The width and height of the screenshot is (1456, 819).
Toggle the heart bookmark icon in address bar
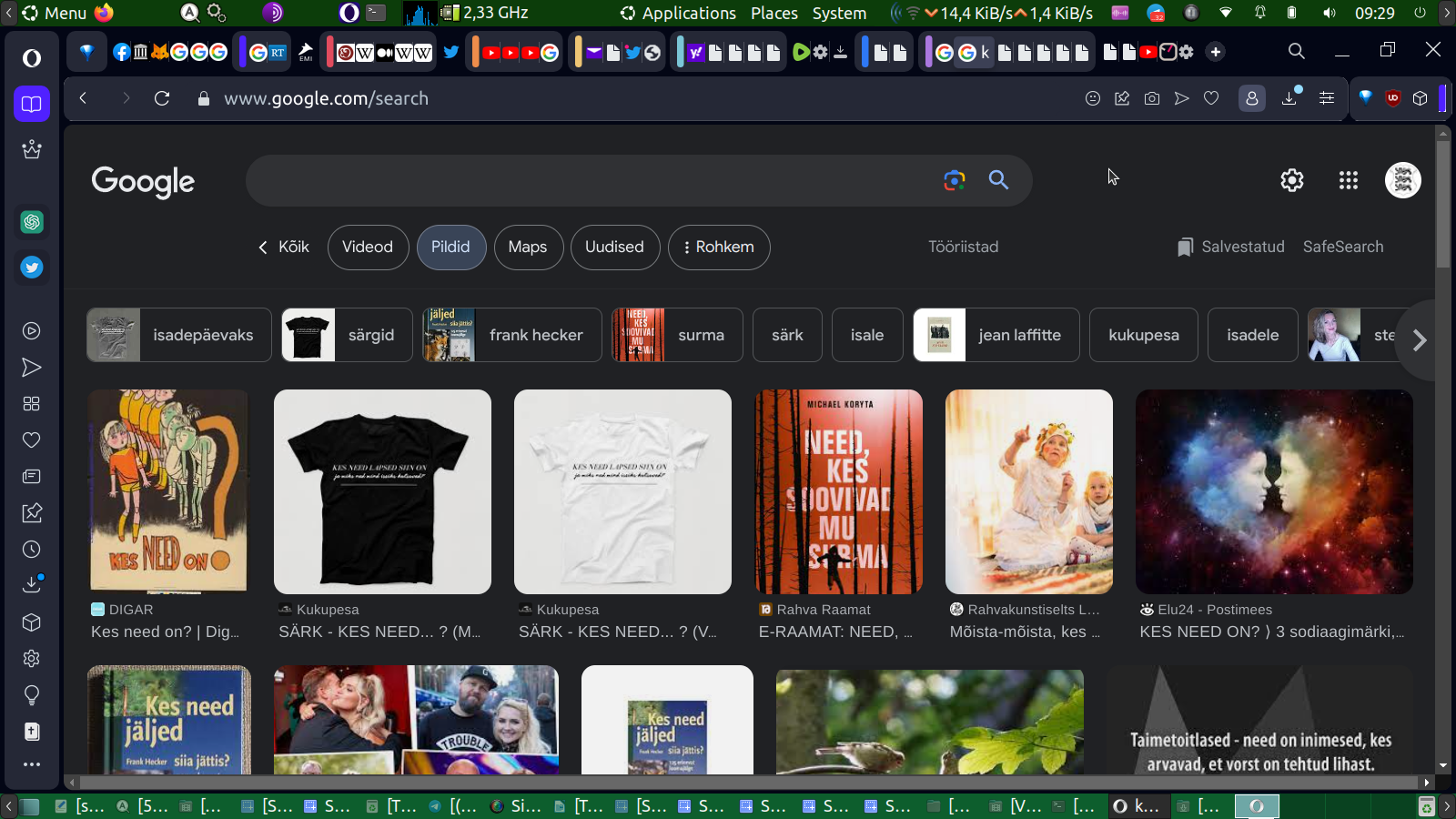pyautogui.click(x=1211, y=98)
